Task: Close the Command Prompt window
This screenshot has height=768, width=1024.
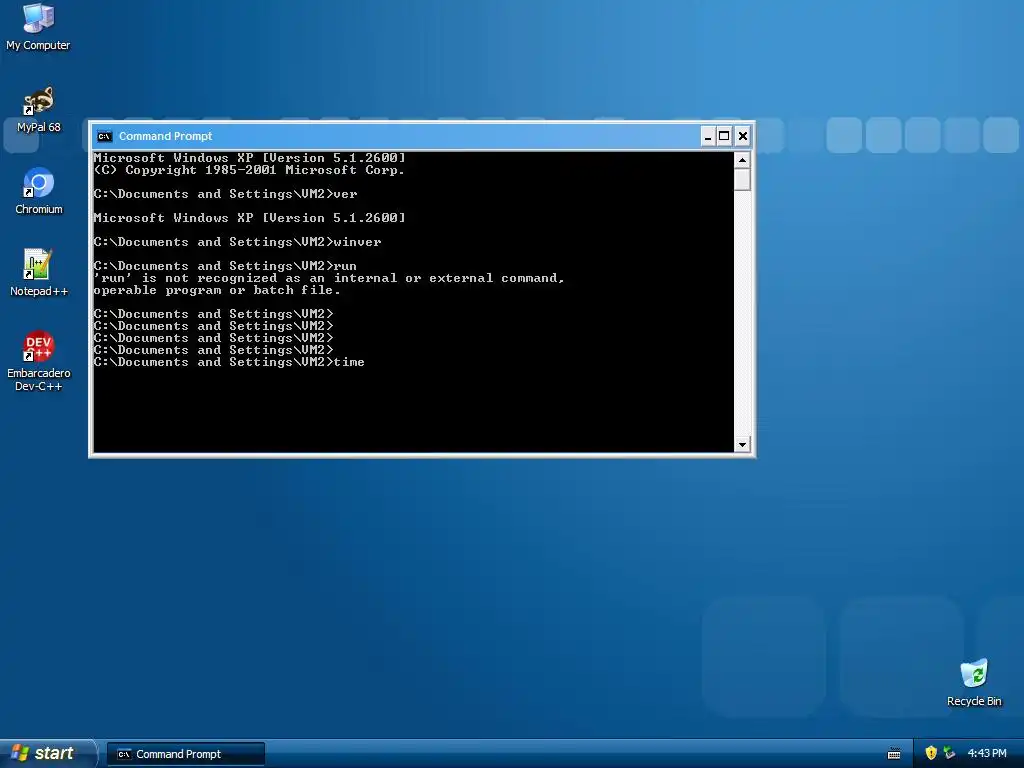Action: click(x=743, y=136)
